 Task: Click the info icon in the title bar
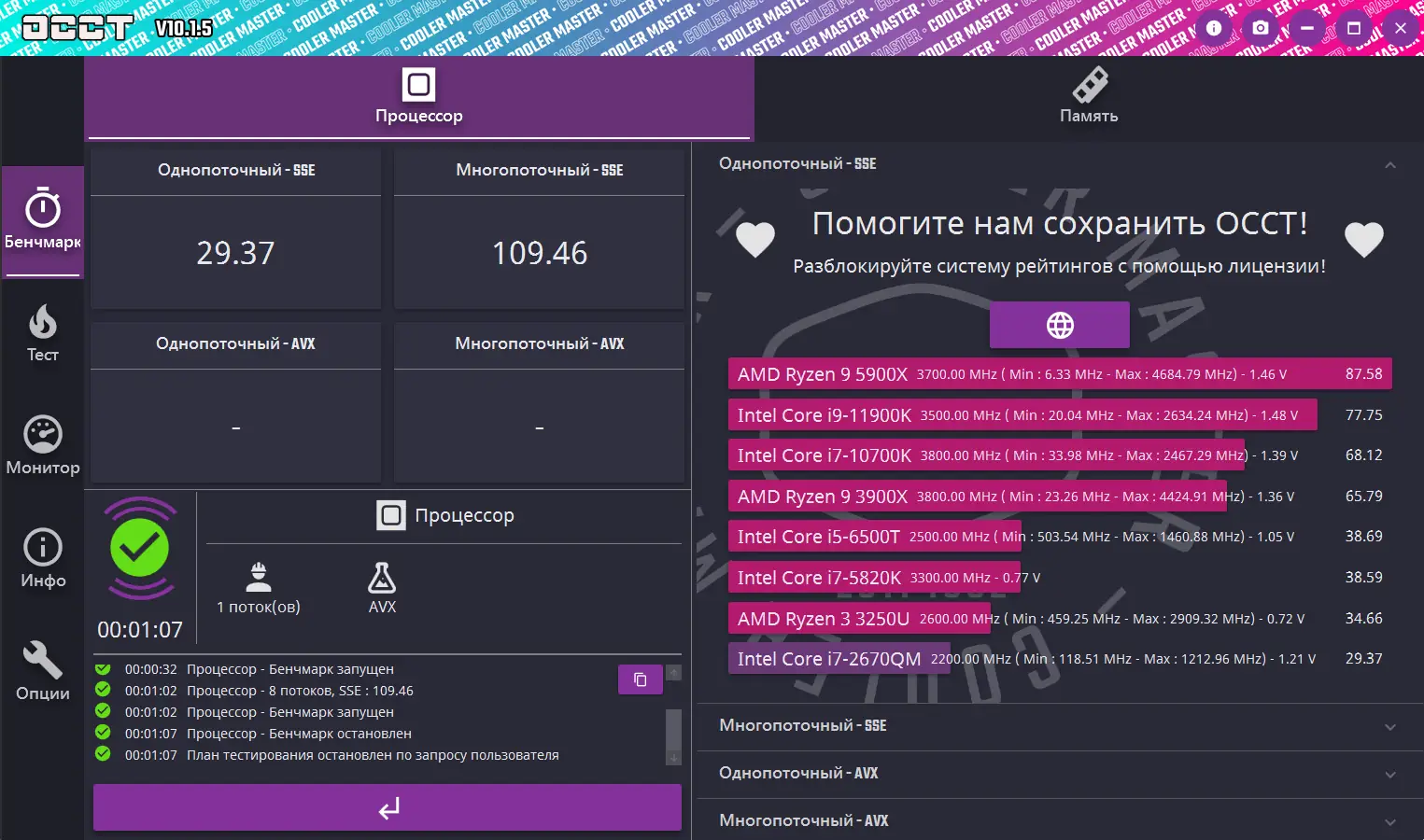[1213, 28]
